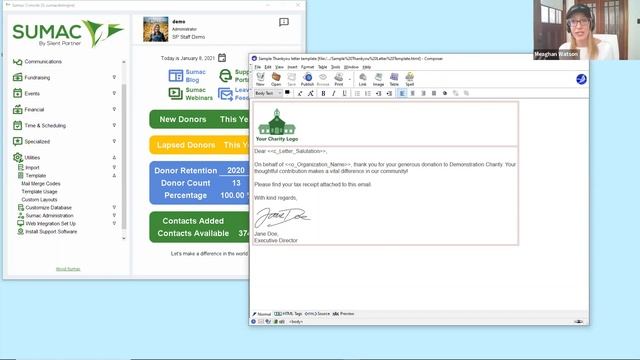640x360 pixels.
Task: Click the Jane Doe signature image
Action: tap(282, 218)
